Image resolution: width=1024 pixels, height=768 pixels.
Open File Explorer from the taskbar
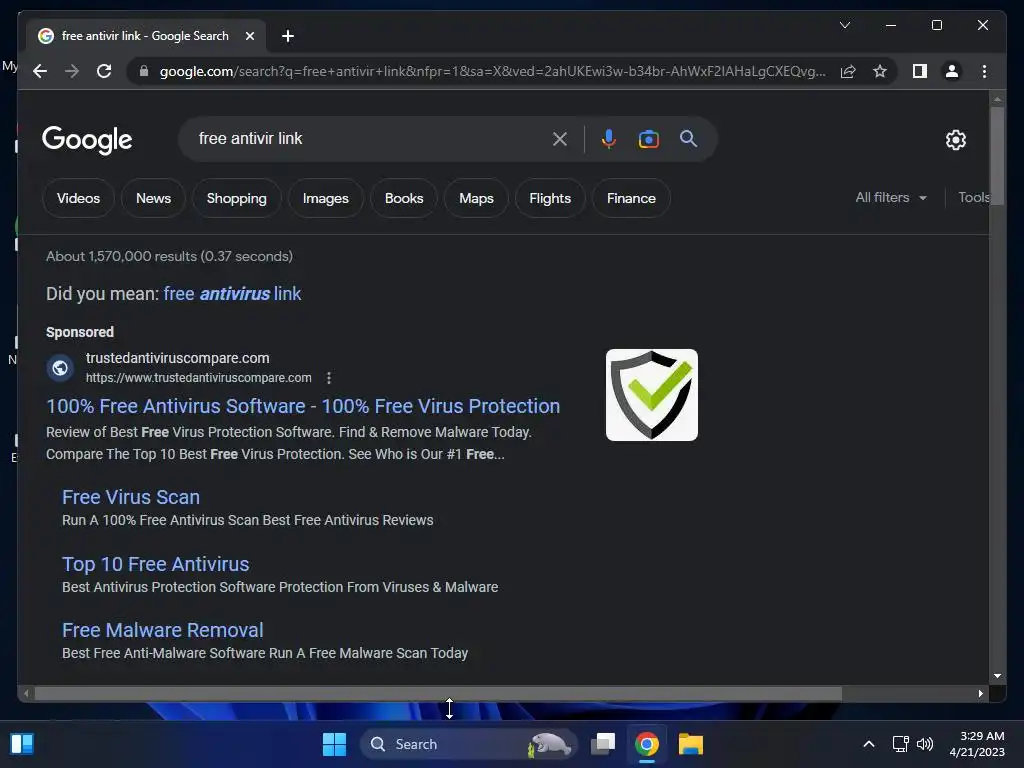(x=690, y=744)
